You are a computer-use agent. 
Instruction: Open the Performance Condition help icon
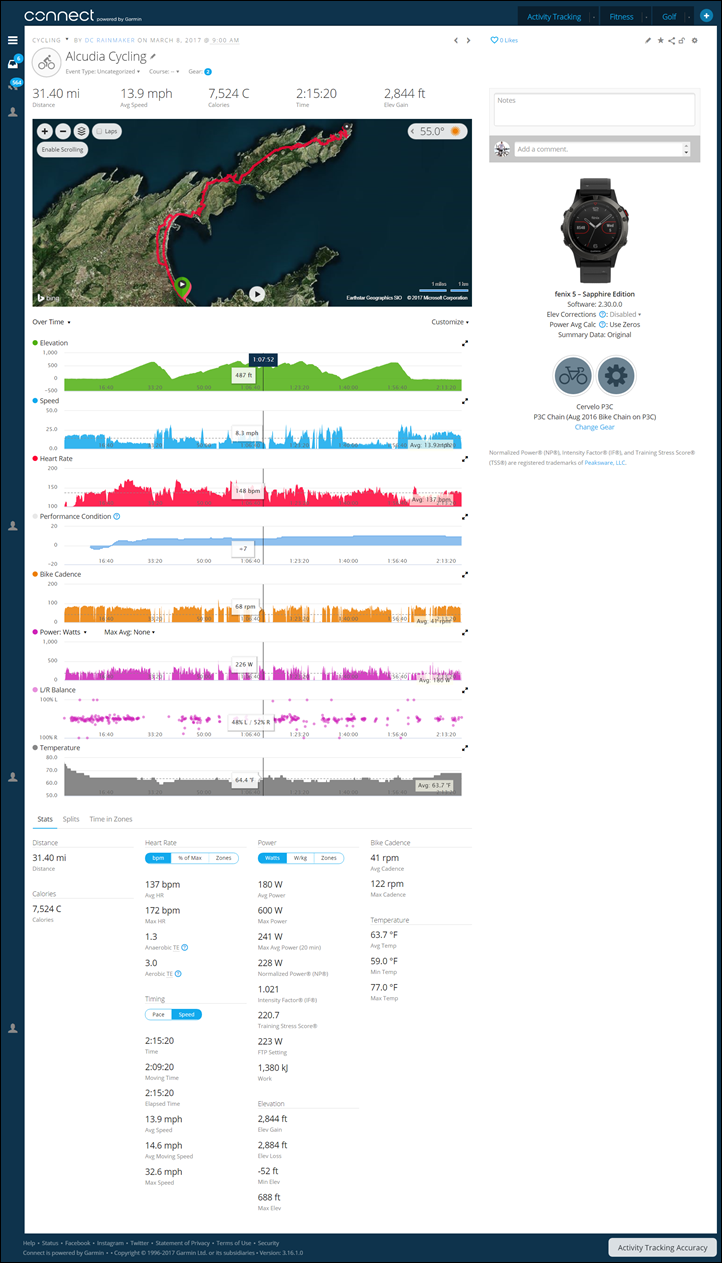pos(117,517)
